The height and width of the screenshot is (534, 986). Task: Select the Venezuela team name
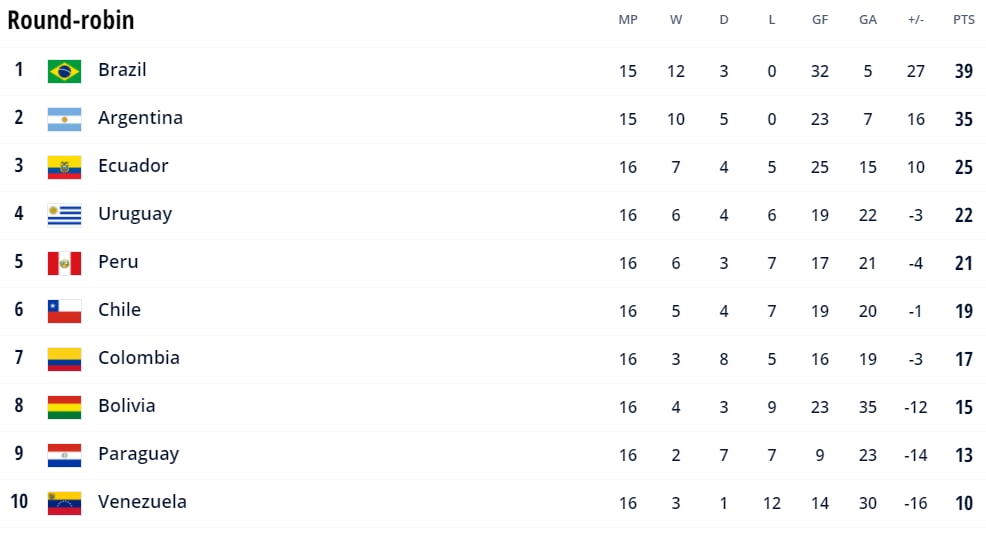(x=142, y=502)
